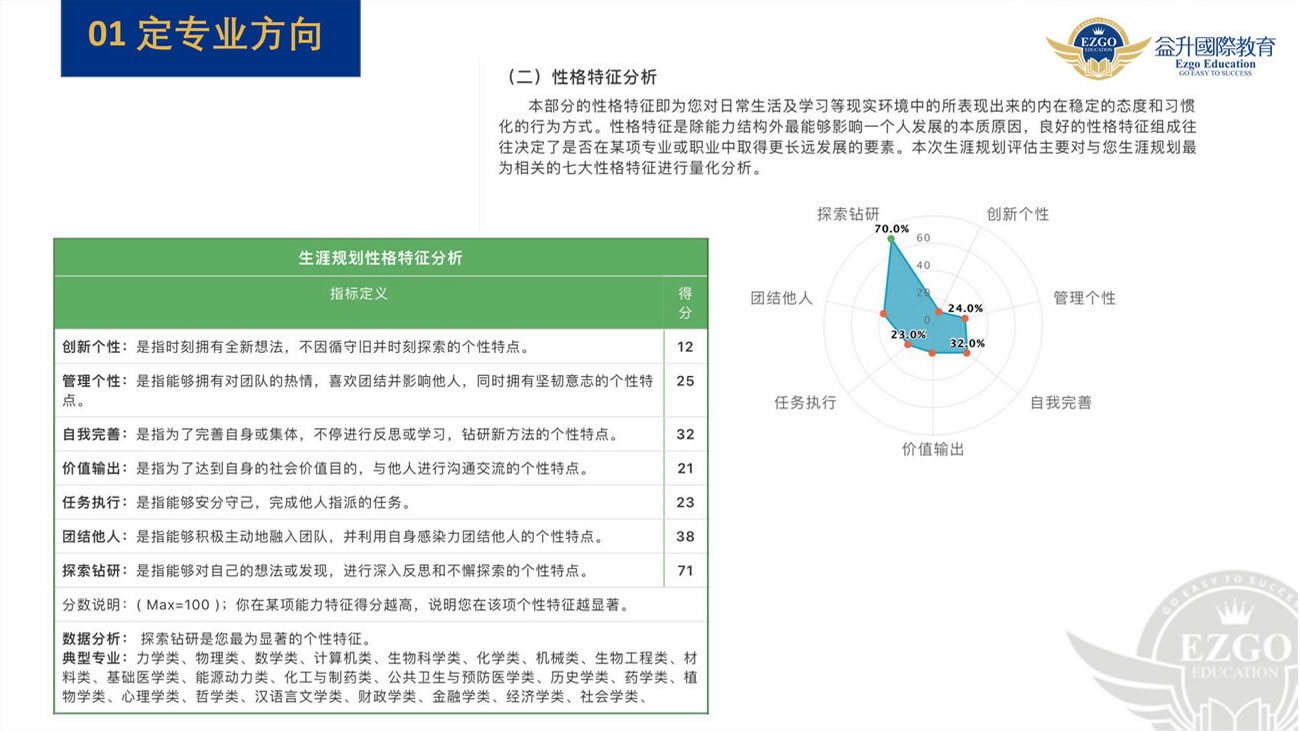This screenshot has height=731, width=1300.
Task: Click the 创新个性 axis label on the chart
Action: [x=1017, y=213]
